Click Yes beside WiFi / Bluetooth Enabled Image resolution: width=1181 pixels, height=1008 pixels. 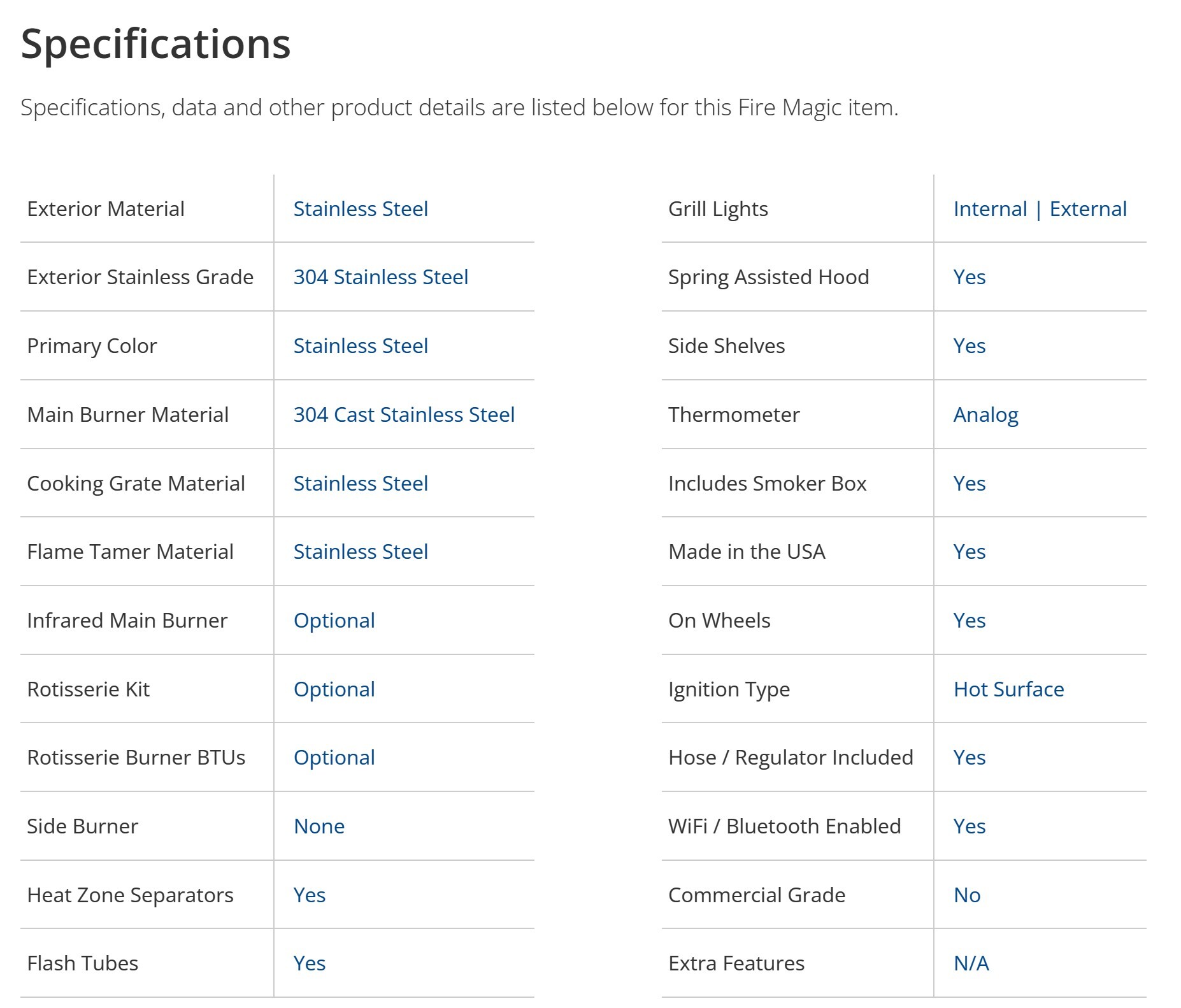pos(969,826)
